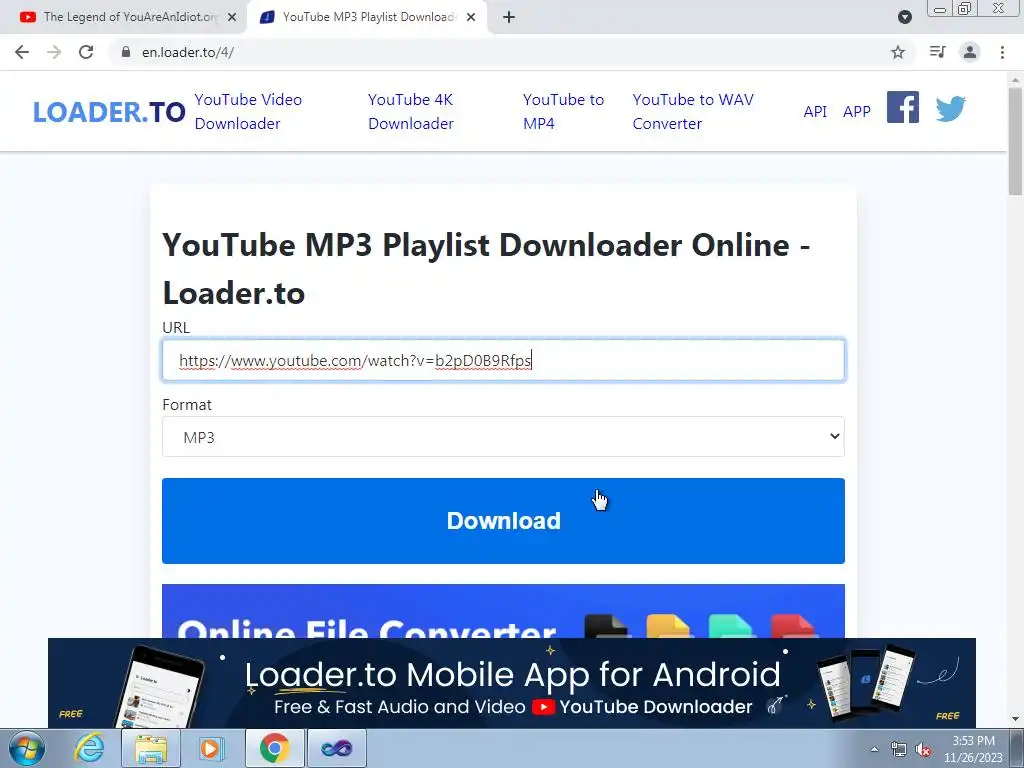Viewport: 1024px width, 768px height.
Task: Open the Chrome profile avatar
Action: click(970, 52)
